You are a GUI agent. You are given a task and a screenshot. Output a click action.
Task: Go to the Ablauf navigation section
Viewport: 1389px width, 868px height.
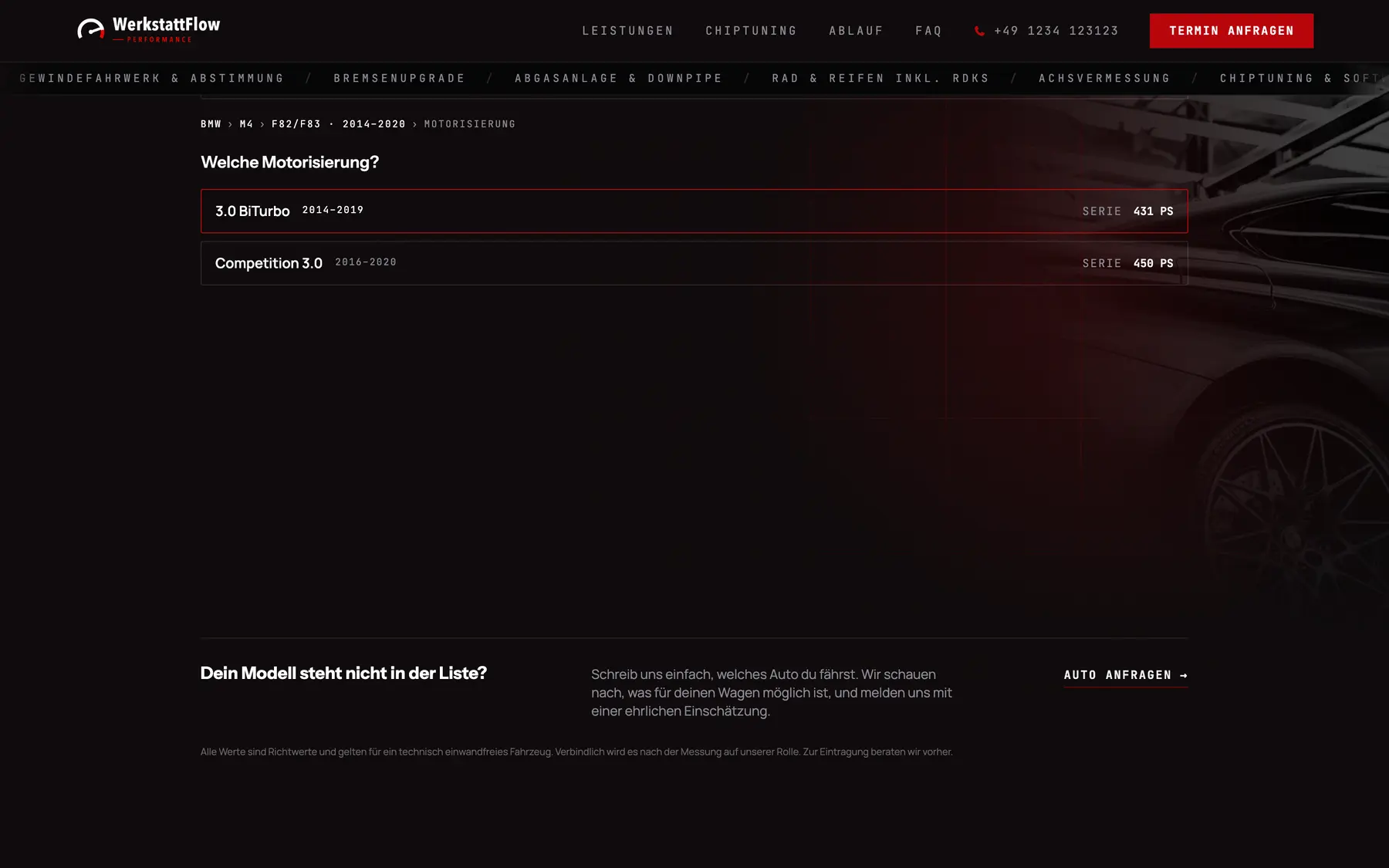pyautogui.click(x=856, y=31)
